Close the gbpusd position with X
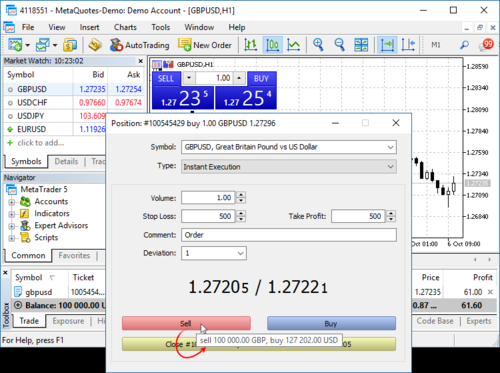Screen dimensions: 500x373 pos(490,292)
